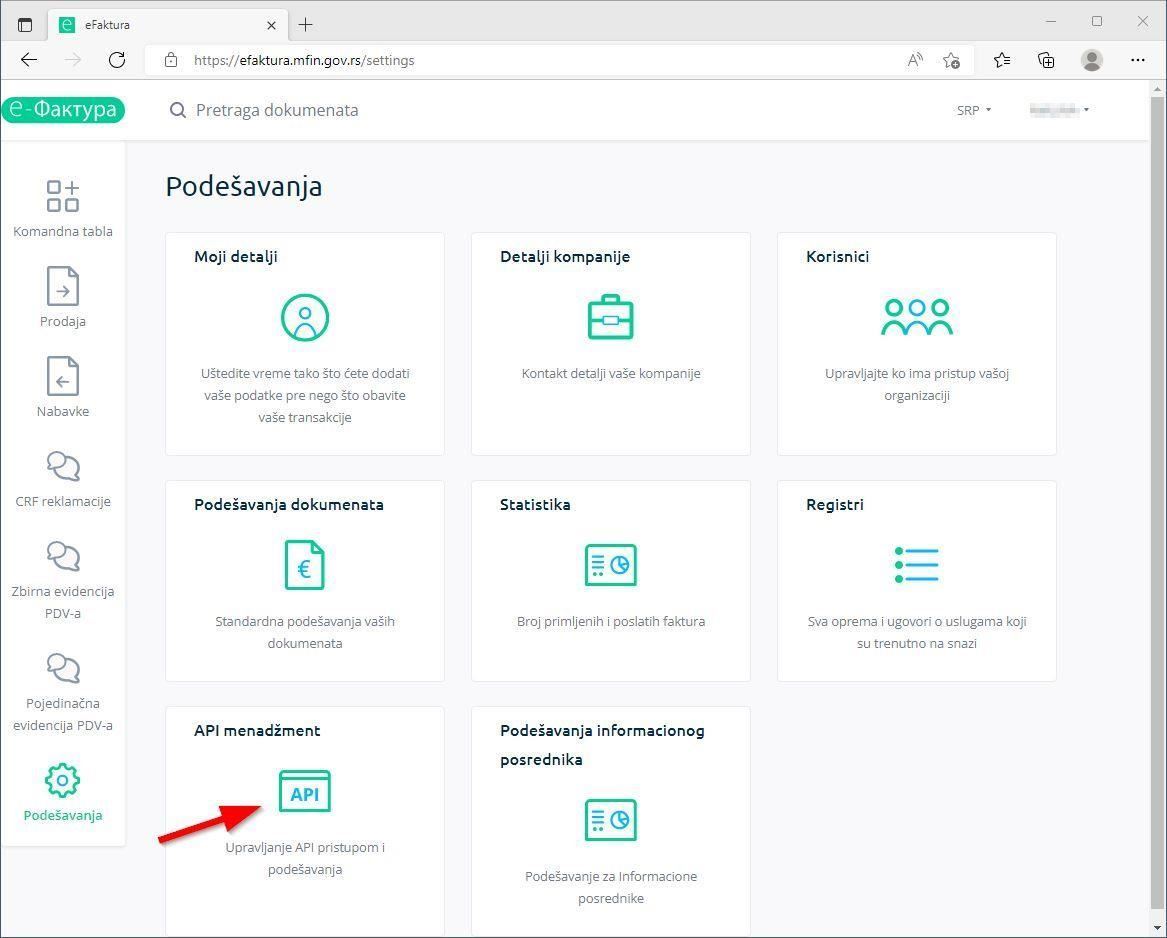Expand the user account dropdown
Image resolution: width=1167 pixels, height=938 pixels.
tap(1059, 110)
